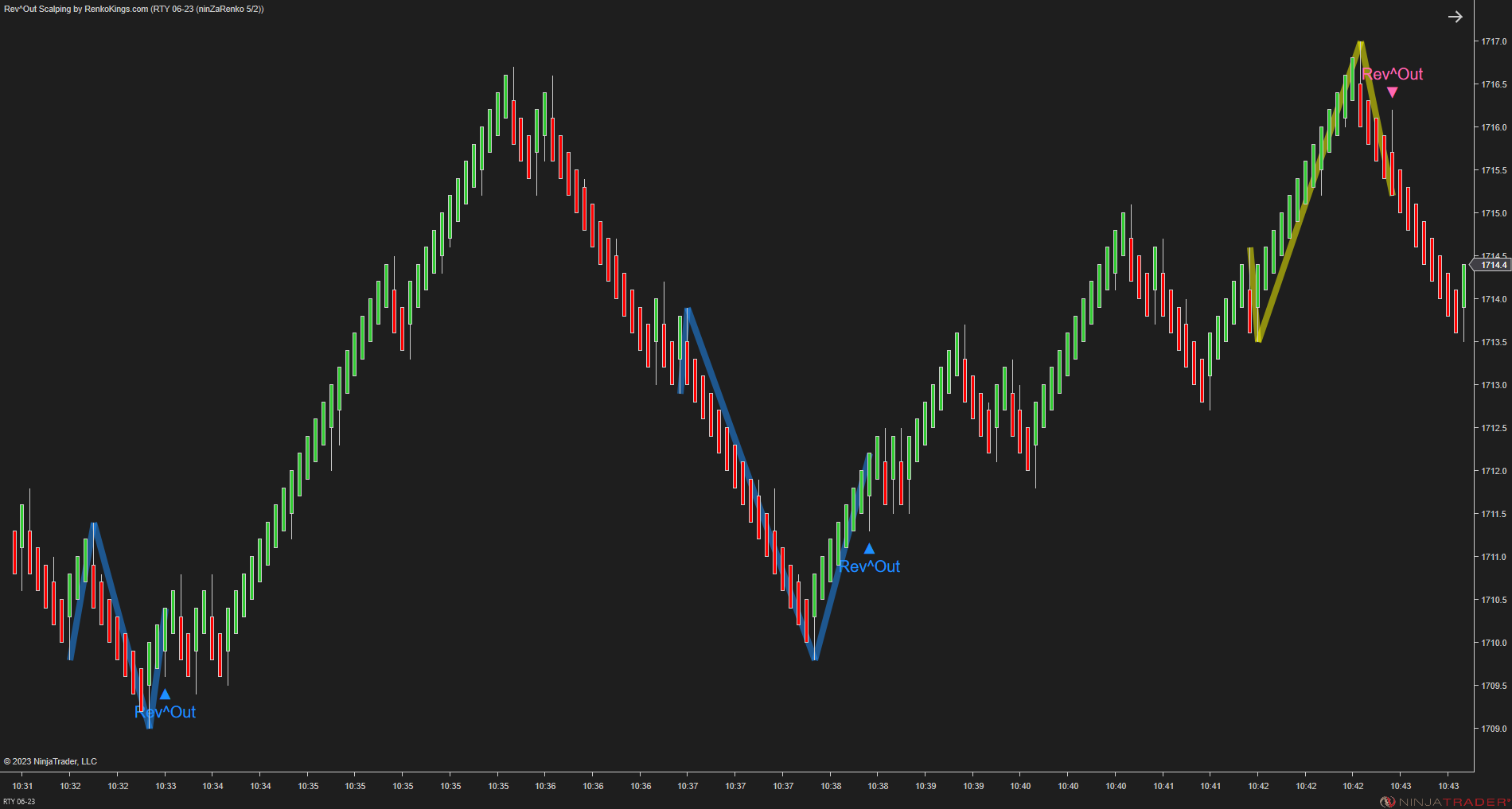This screenshot has height=809, width=1512.
Task: Click the pink Rev^Out down arrow signal
Action: pos(1392,92)
